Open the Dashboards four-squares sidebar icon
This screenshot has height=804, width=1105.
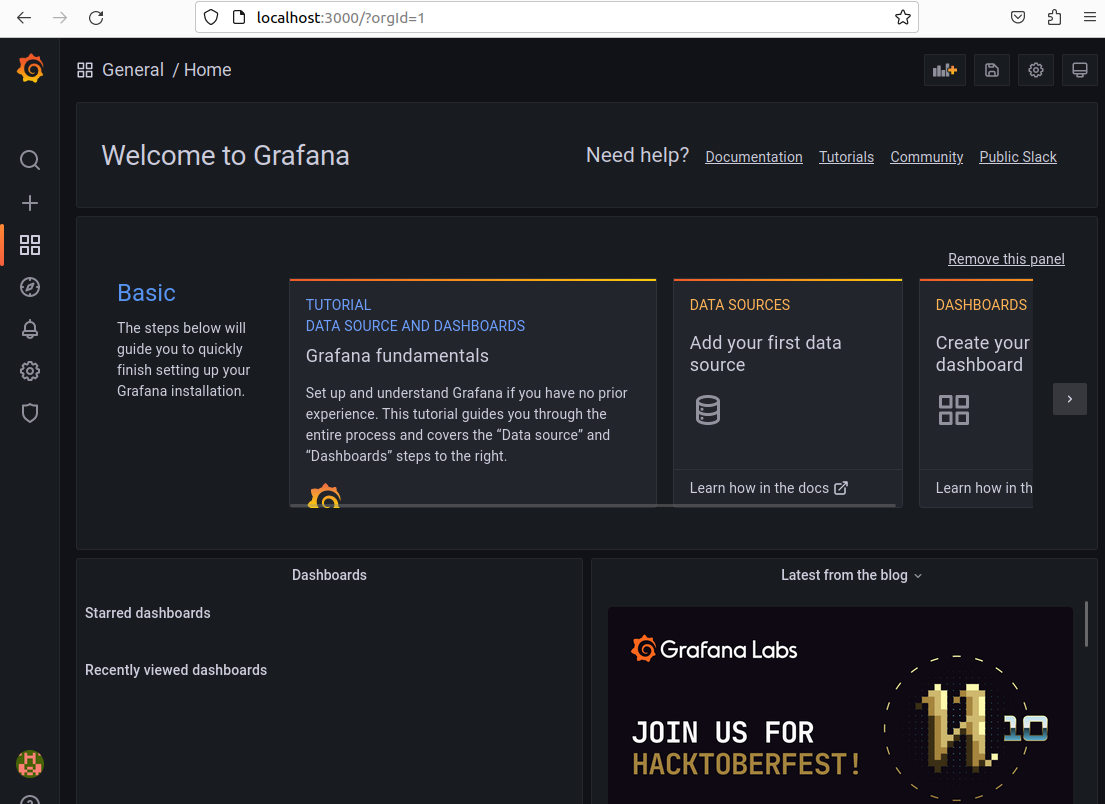pyautogui.click(x=30, y=245)
